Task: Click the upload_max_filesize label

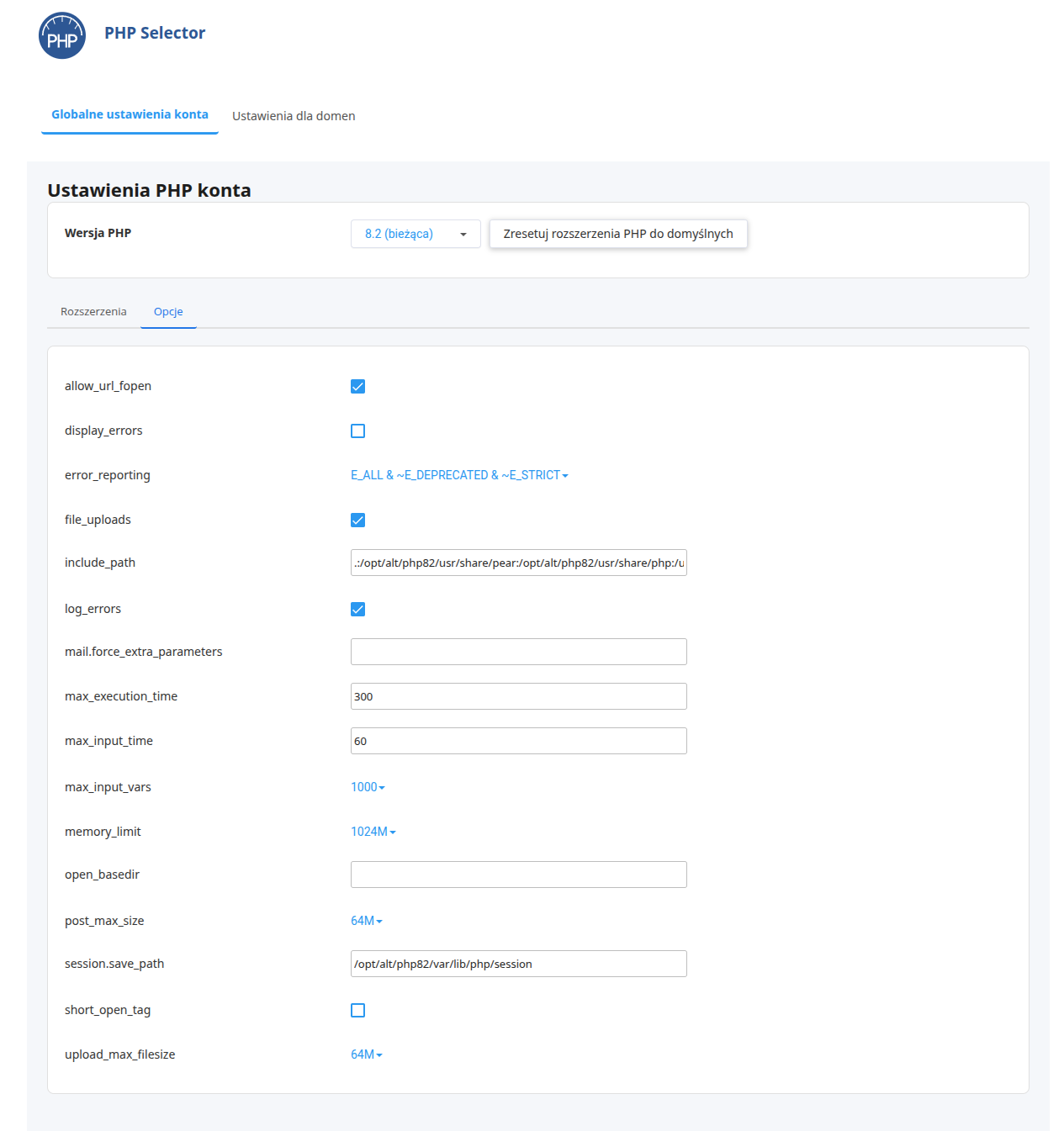Action: [119, 1054]
